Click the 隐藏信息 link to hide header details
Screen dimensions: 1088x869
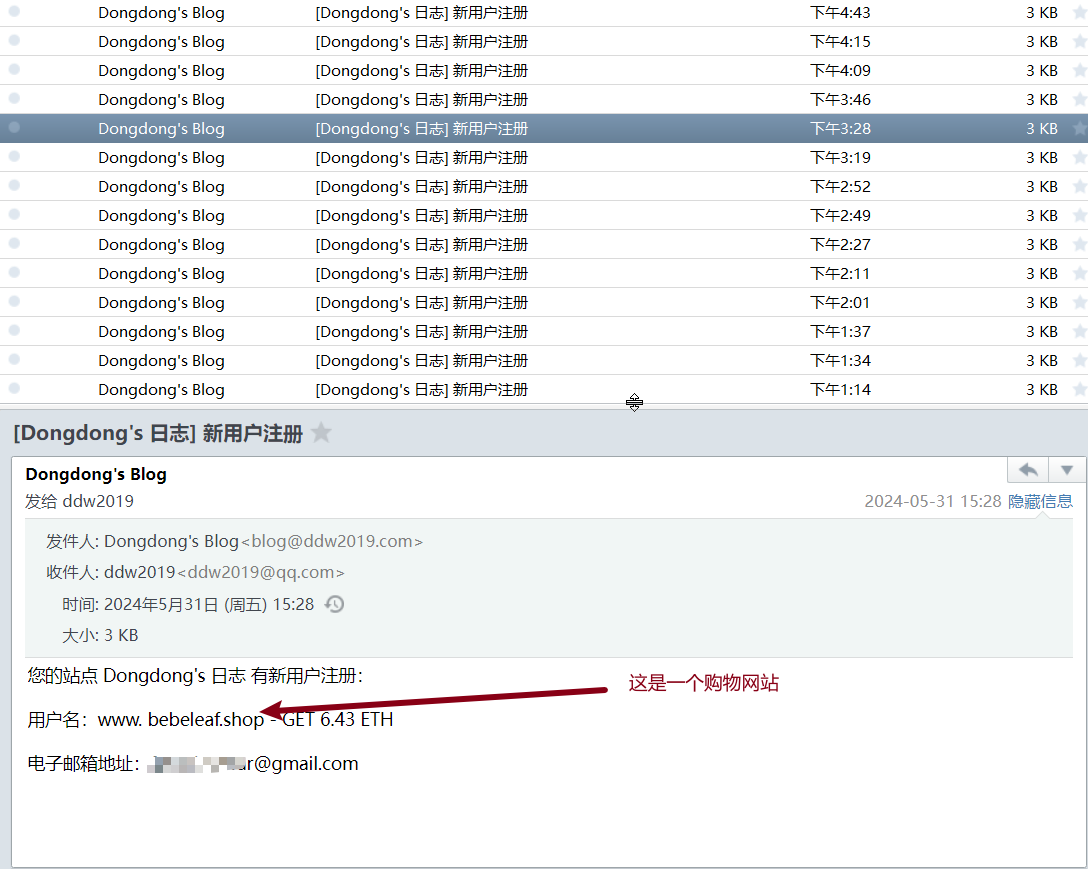[x=1040, y=501]
